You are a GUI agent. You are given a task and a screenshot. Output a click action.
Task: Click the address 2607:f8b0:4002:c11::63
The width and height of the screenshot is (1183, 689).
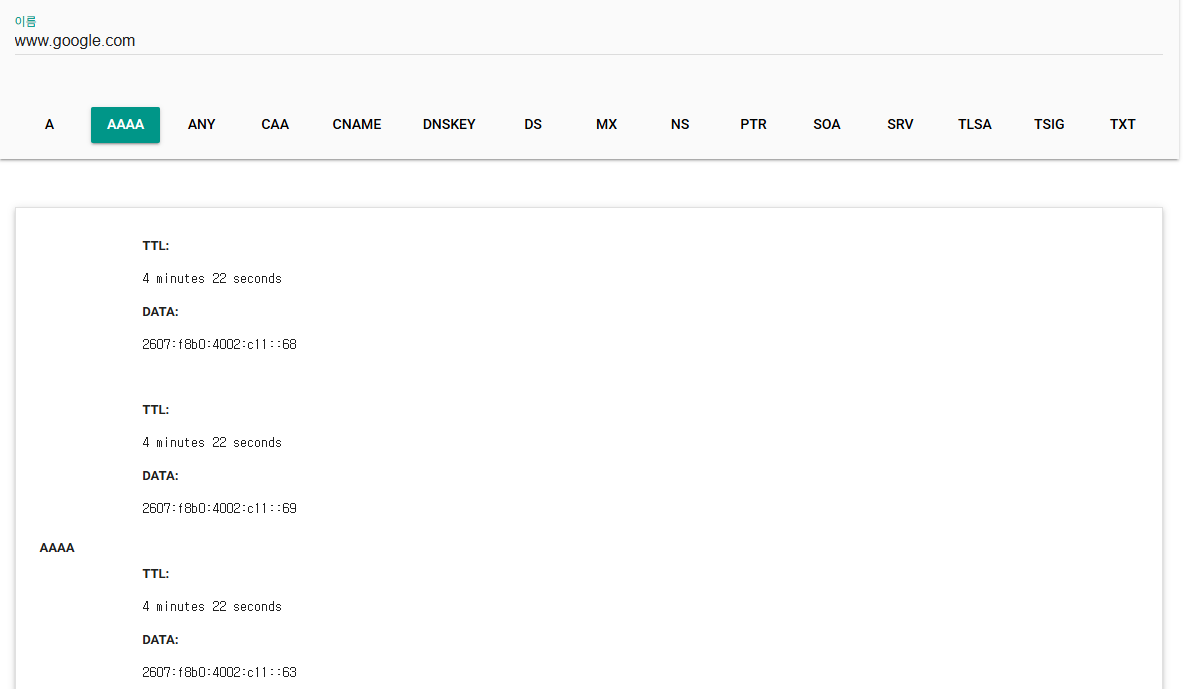click(220, 672)
